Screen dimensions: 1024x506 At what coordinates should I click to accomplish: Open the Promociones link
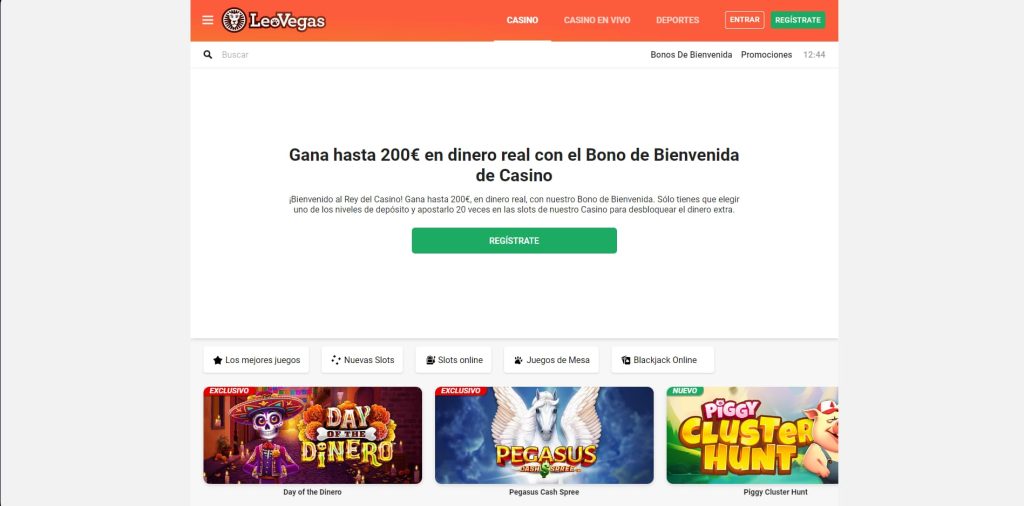click(766, 55)
